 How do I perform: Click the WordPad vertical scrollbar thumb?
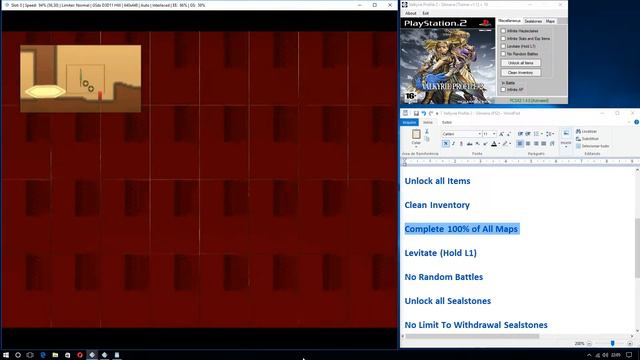point(638,248)
